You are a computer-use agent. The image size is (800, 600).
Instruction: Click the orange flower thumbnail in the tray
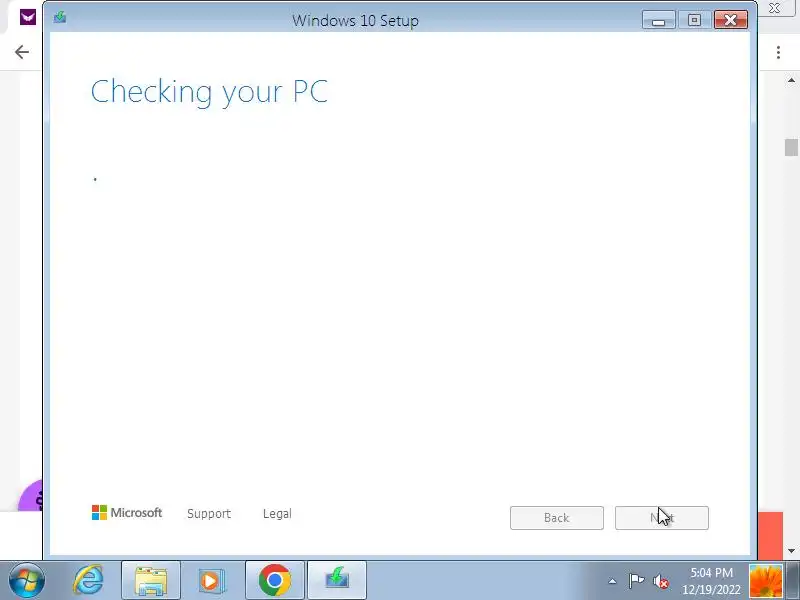tap(765, 581)
